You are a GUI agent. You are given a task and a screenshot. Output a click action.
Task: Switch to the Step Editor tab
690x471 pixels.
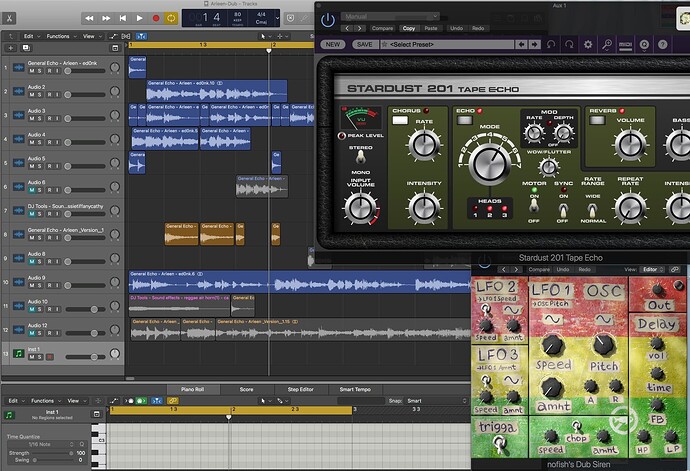301,390
